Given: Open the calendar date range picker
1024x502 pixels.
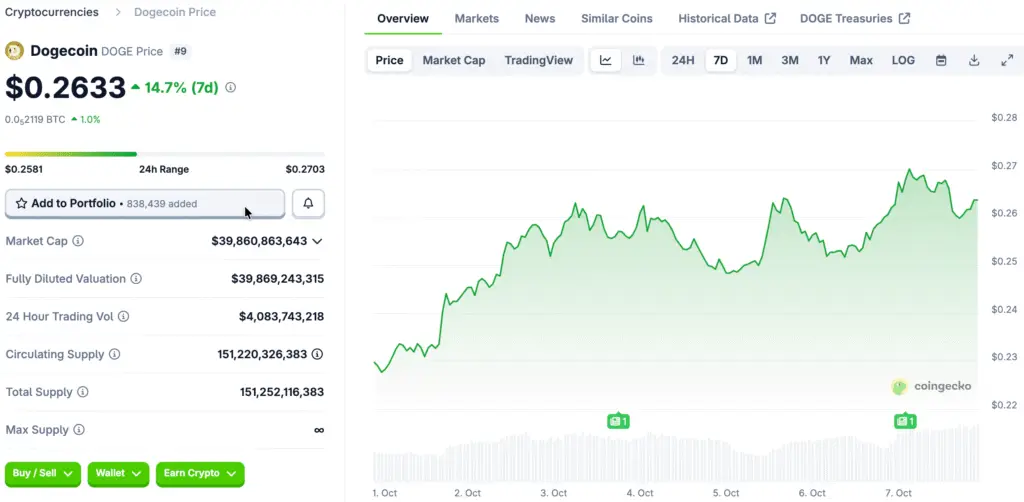Looking at the screenshot, I should (941, 60).
